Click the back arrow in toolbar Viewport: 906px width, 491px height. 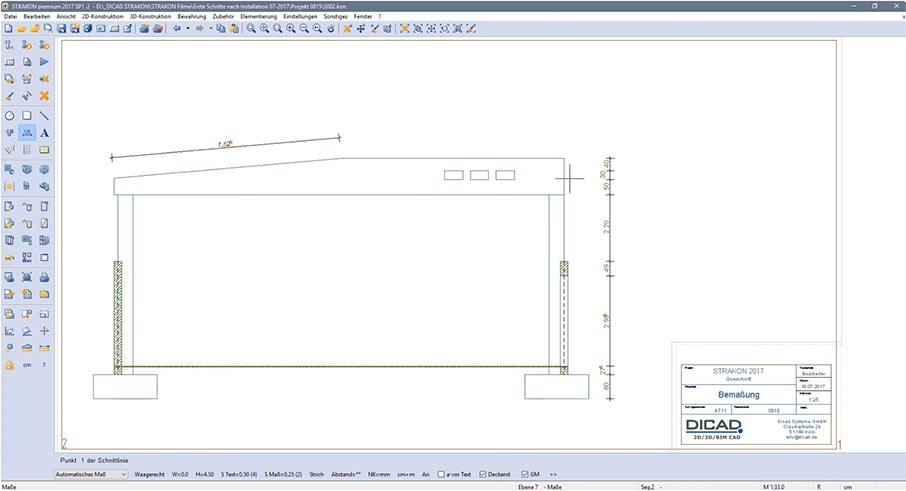(176, 29)
